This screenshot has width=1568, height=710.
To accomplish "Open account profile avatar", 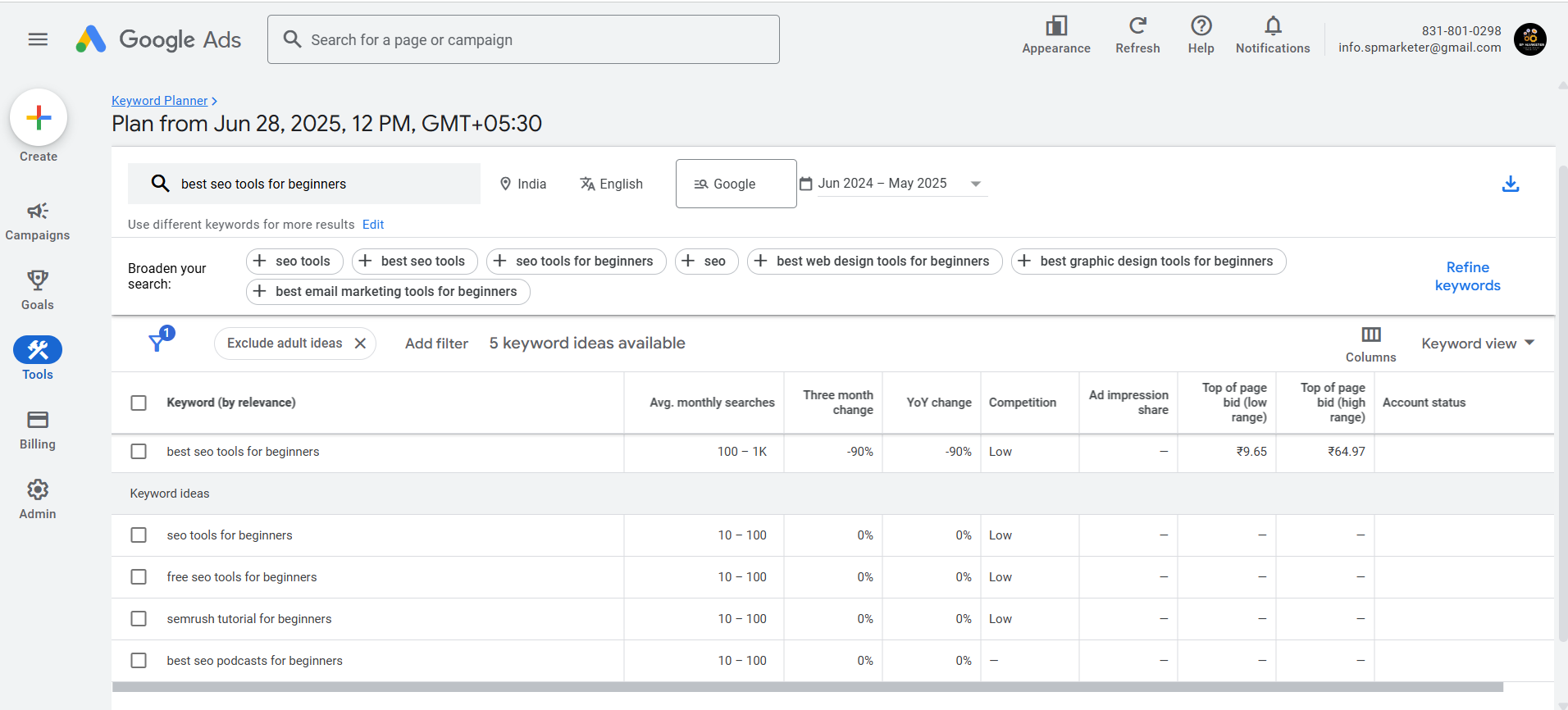I will (1529, 39).
